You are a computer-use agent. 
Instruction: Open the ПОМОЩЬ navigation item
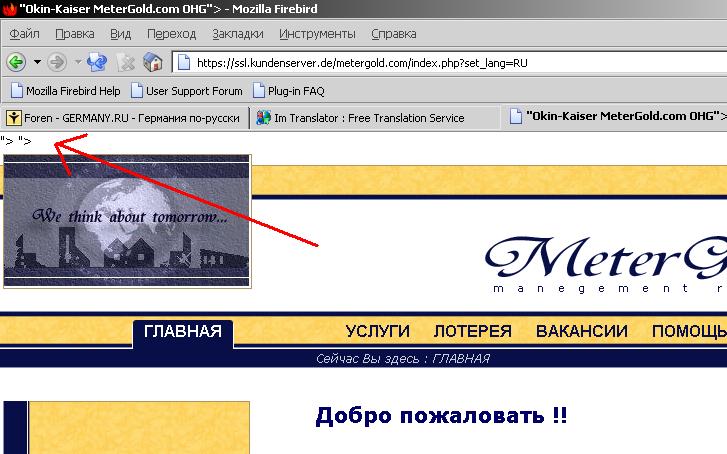click(689, 331)
